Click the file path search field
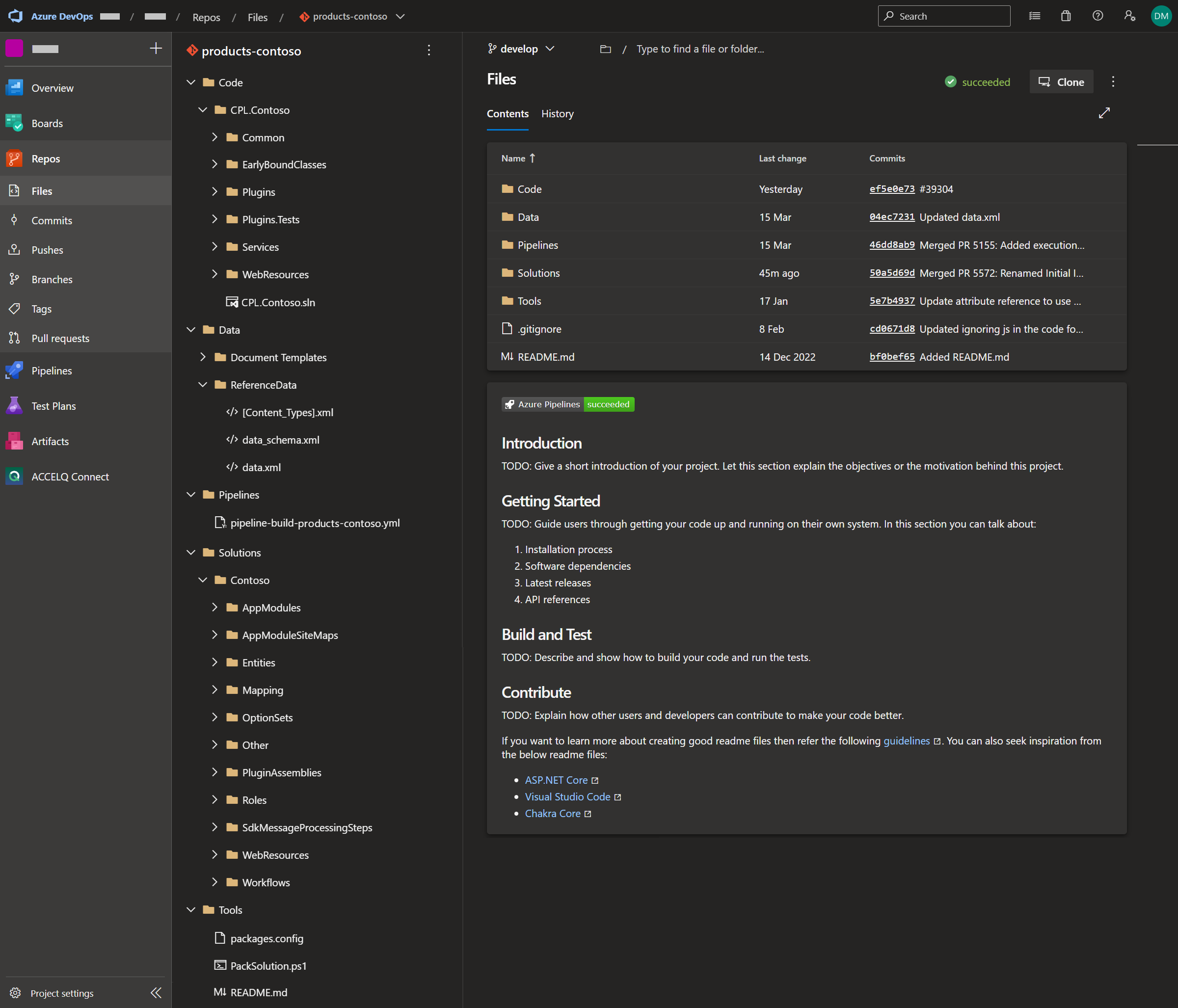The height and width of the screenshot is (1008, 1178). coord(700,49)
